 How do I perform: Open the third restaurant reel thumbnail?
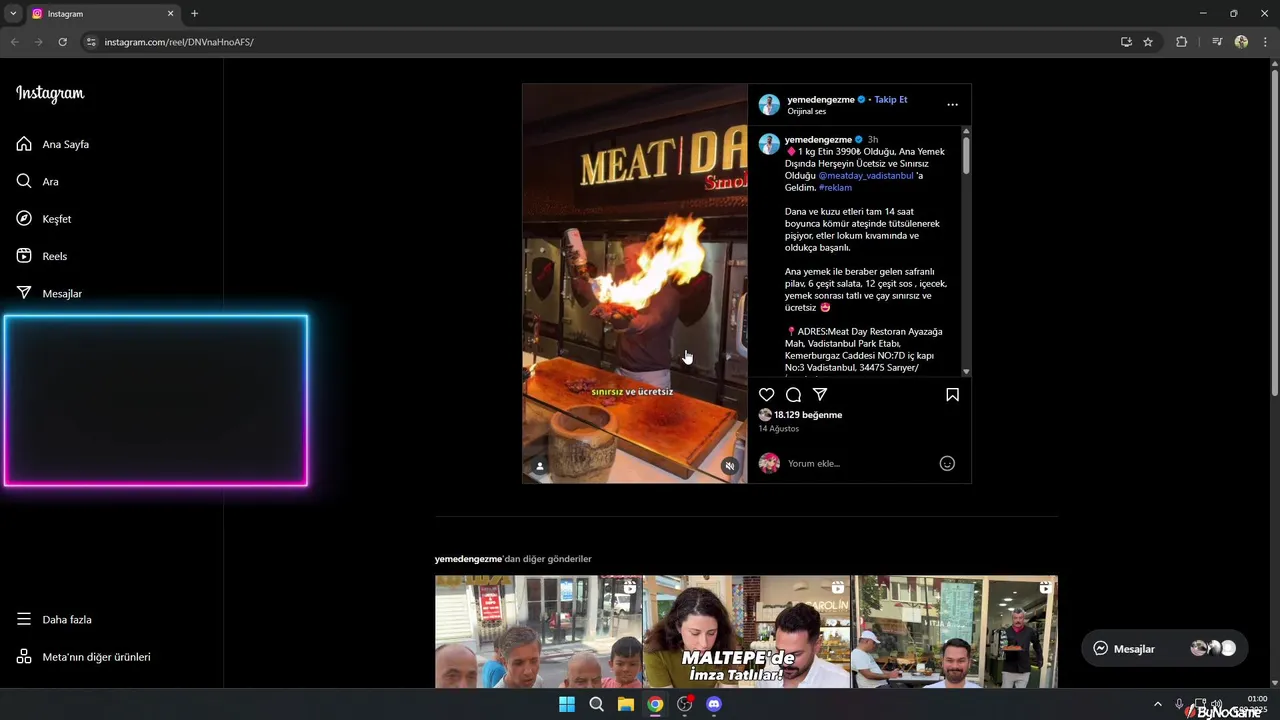pyautogui.click(x=955, y=631)
